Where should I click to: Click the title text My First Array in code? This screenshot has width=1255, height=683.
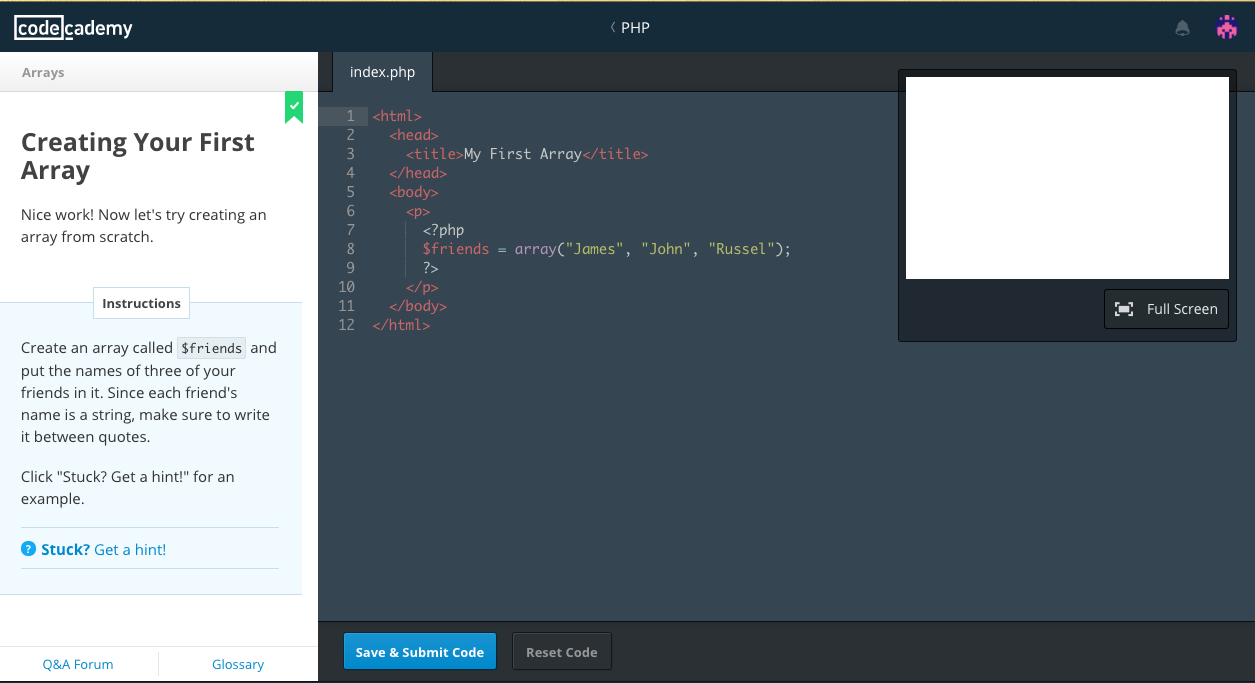pos(523,154)
